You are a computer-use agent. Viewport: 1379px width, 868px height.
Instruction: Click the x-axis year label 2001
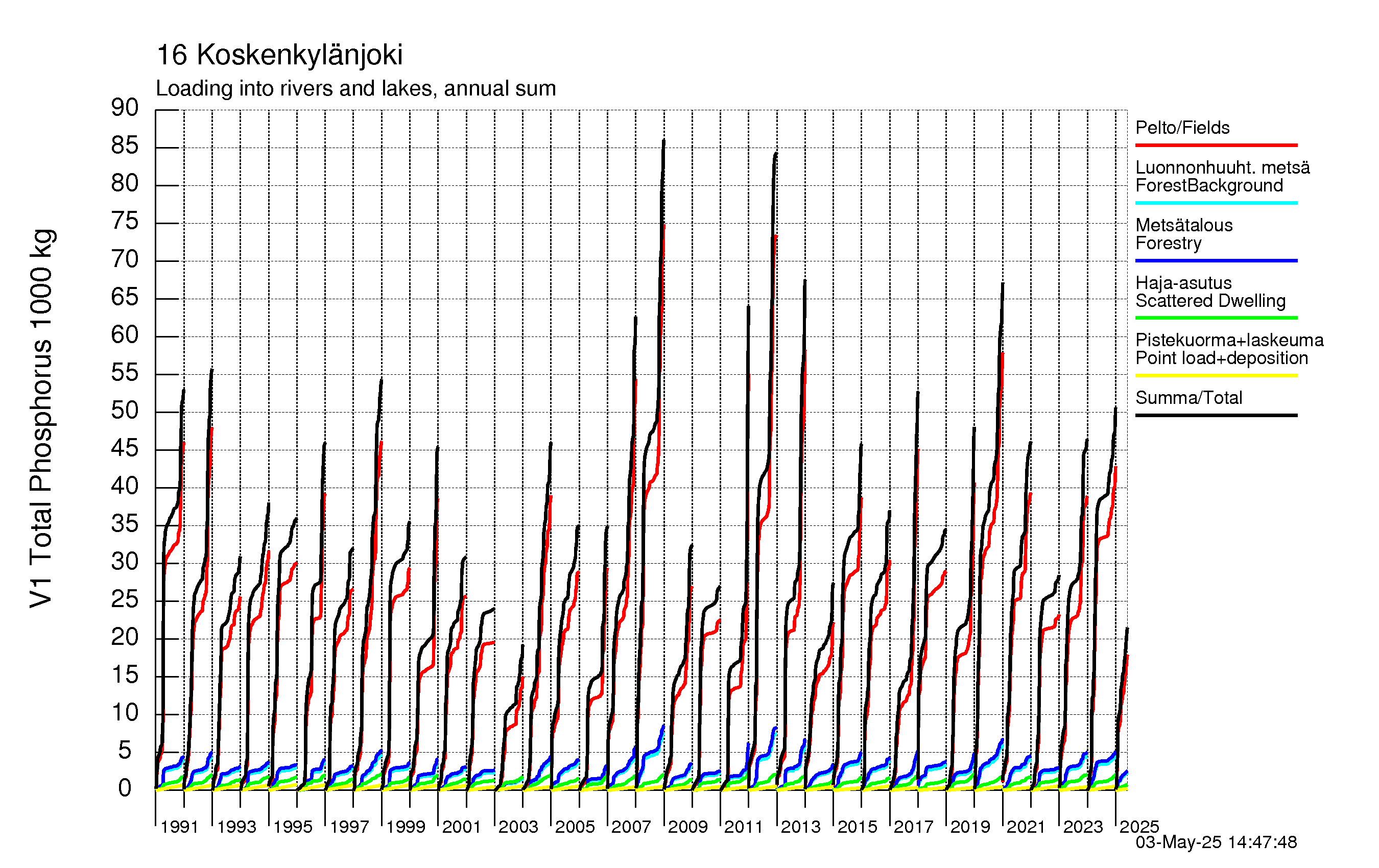coord(462,827)
